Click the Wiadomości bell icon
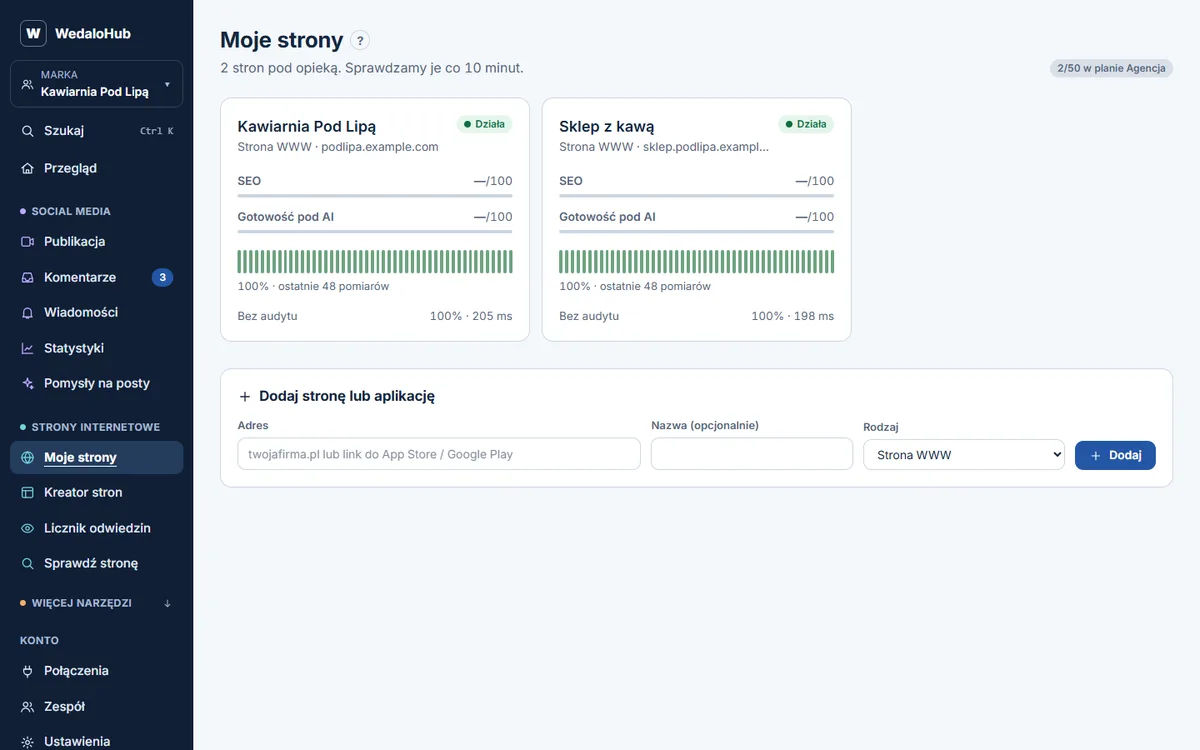The width and height of the screenshot is (1200, 750). click(x=28, y=313)
